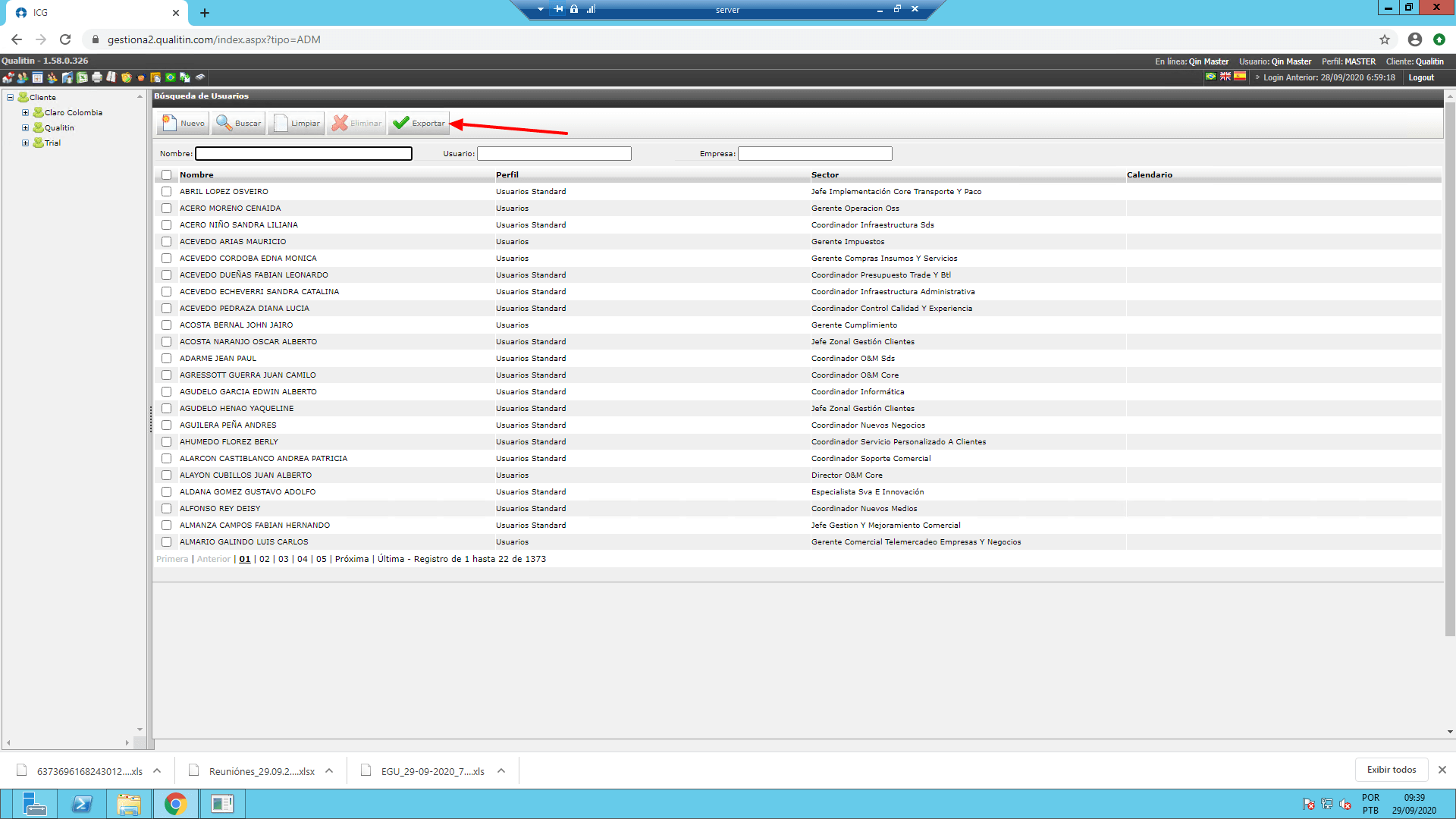This screenshot has width=1456, height=819.
Task: Focus the Usuario search field
Action: tap(554, 154)
